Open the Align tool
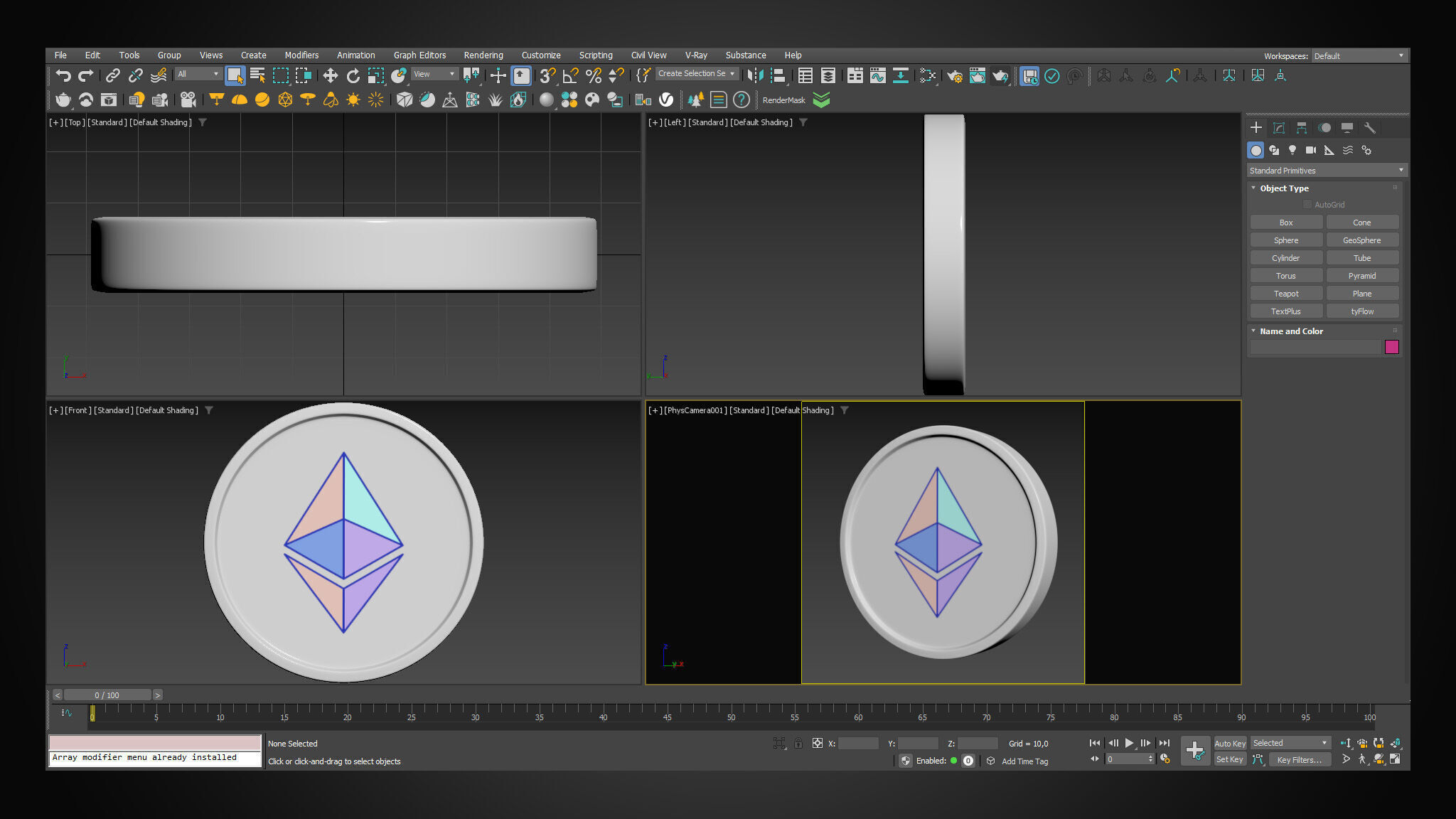The width and height of the screenshot is (1456, 819). pos(778,75)
